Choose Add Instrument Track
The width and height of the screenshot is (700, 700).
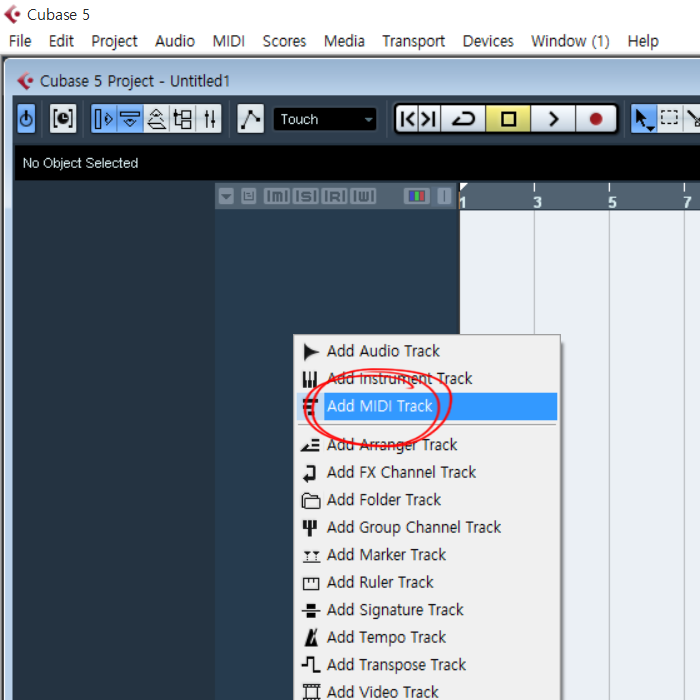[427, 379]
